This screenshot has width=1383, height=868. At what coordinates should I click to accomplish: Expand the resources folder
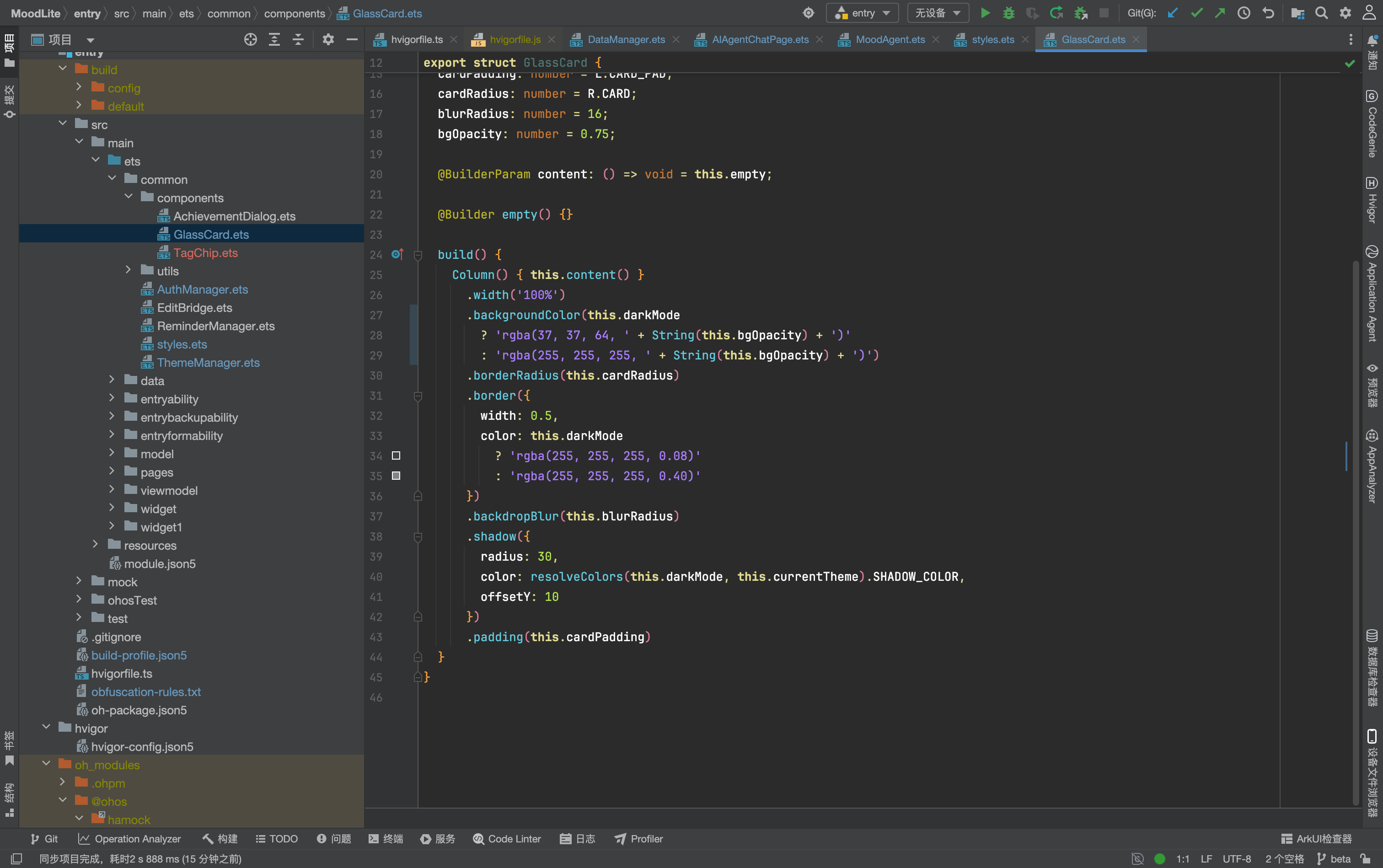(96, 545)
